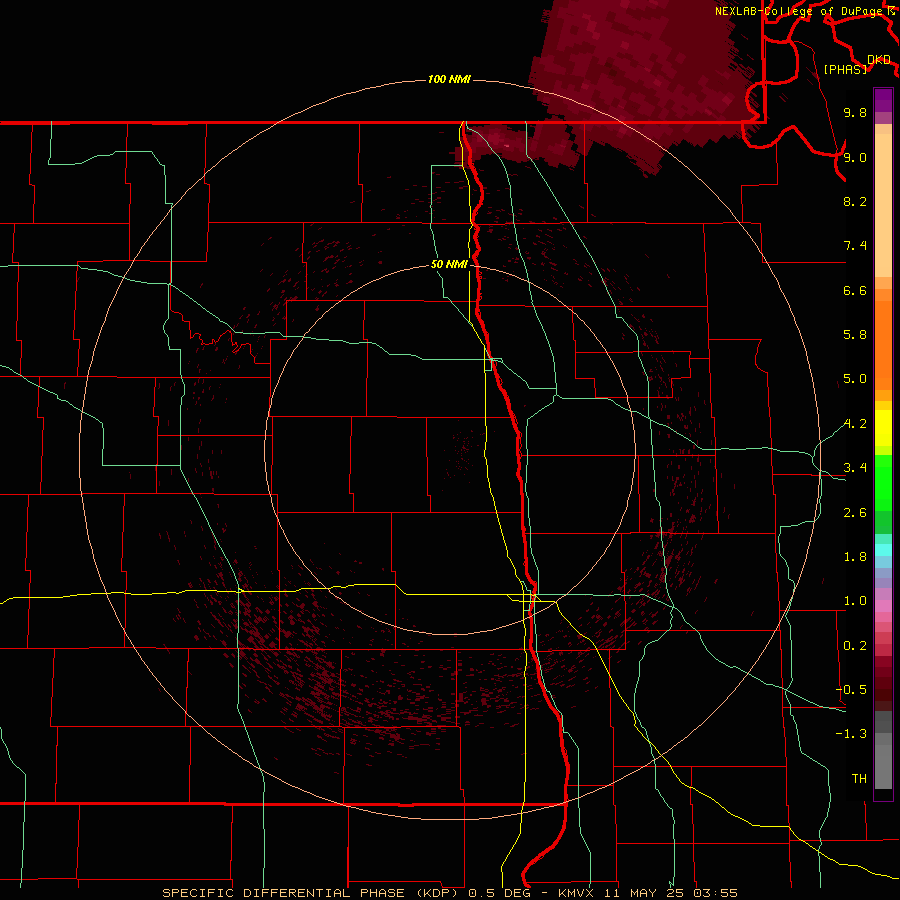This screenshot has height=900, width=900.
Task: Click the 6.6 legend value
Action: [x=855, y=290]
